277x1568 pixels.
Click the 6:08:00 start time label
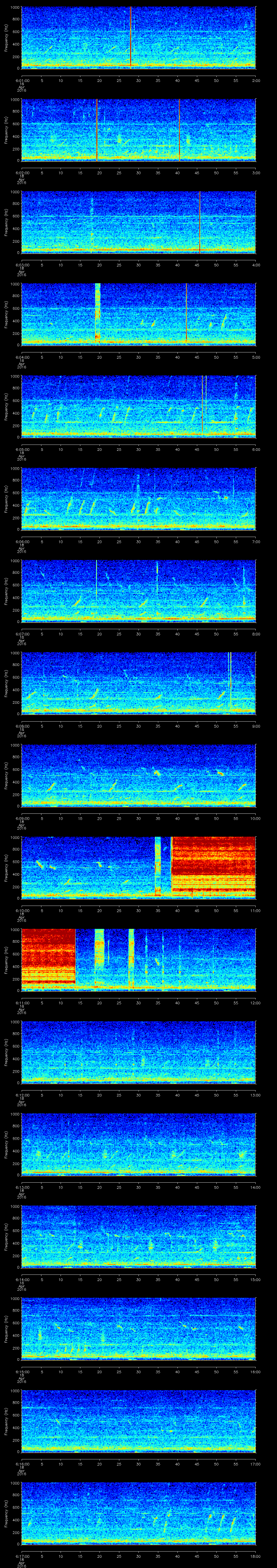pyautogui.click(x=22, y=726)
